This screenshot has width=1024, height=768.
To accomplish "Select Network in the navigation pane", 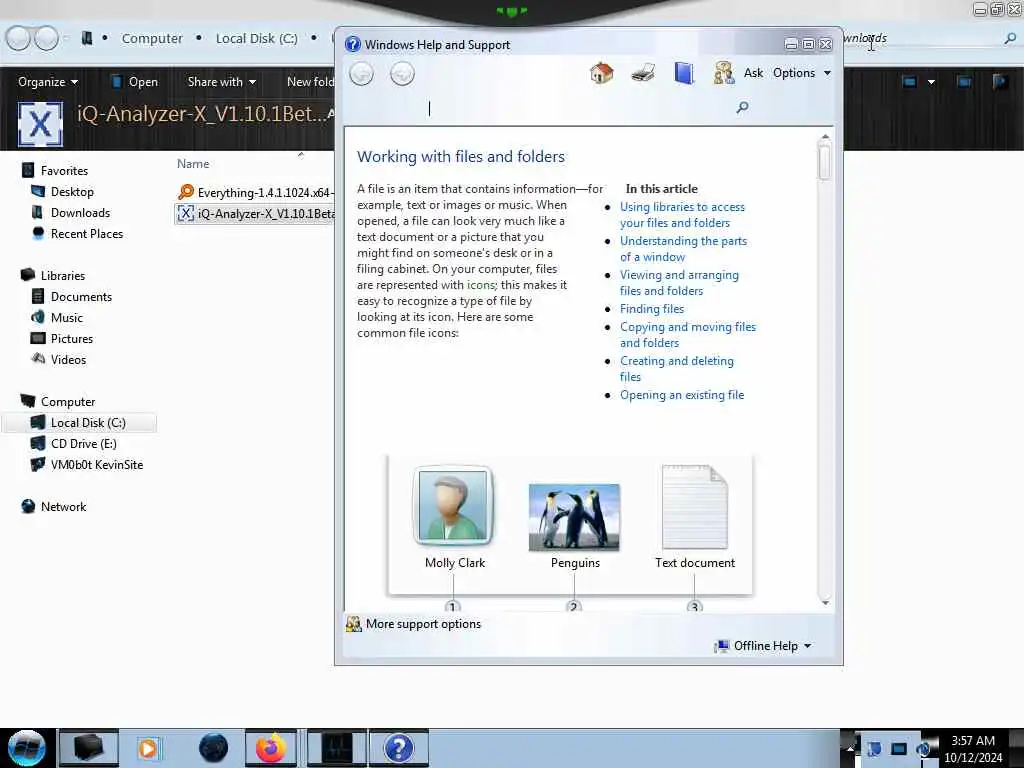I will coord(63,506).
